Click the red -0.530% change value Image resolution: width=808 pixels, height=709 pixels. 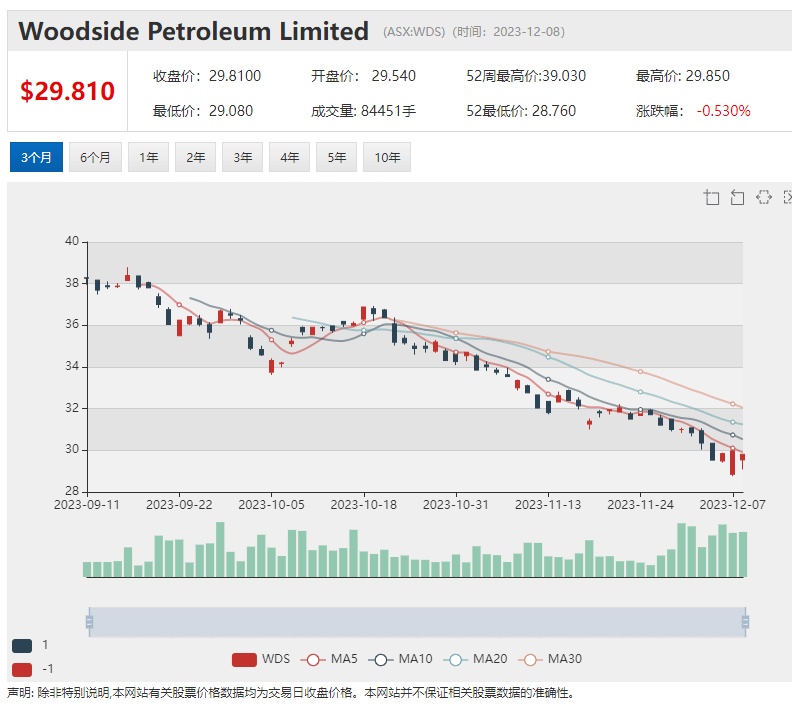pyautogui.click(x=723, y=111)
